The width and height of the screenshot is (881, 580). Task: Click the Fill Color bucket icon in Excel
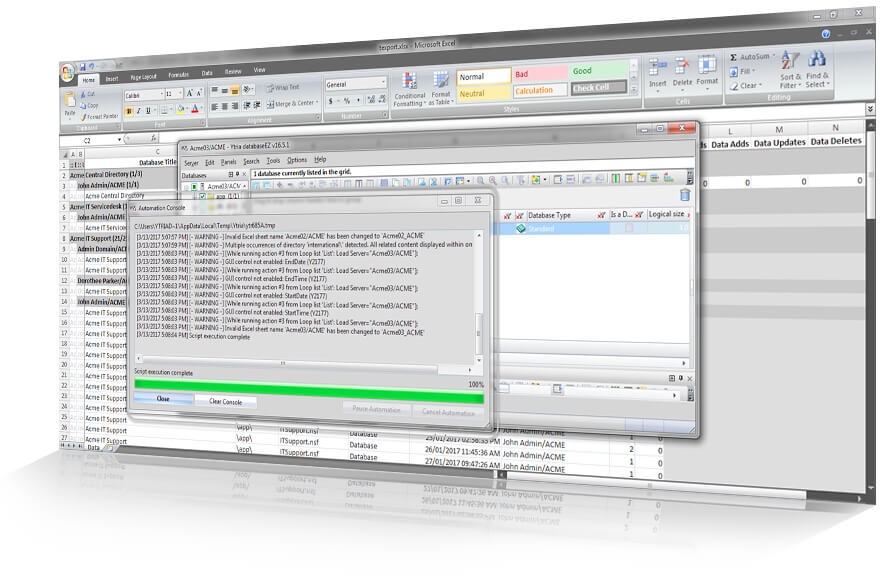[181, 109]
